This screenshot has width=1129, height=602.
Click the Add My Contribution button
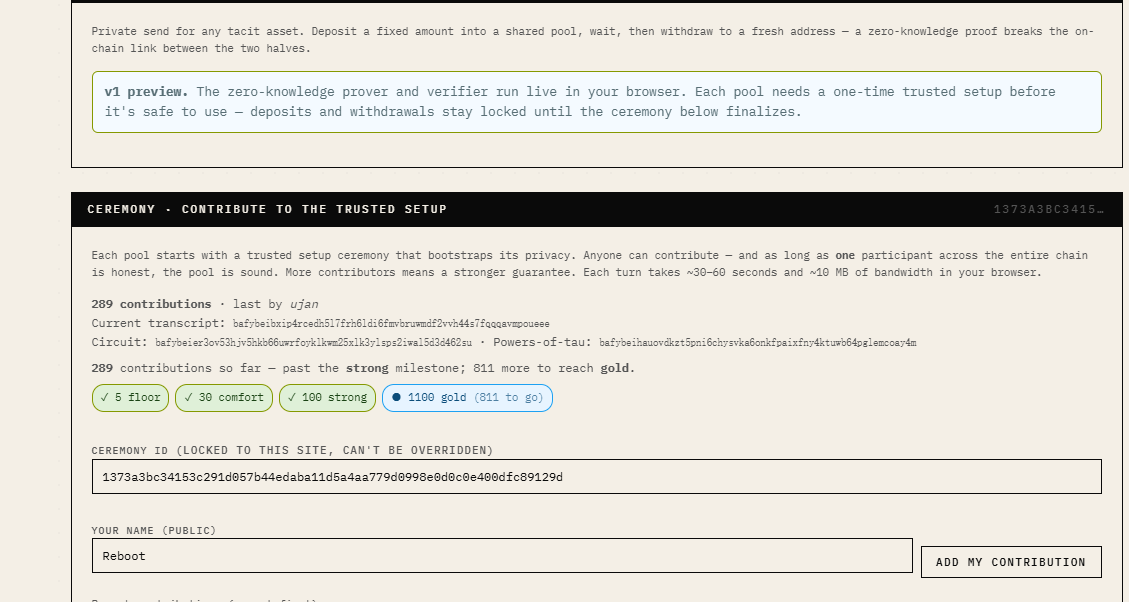(1011, 562)
